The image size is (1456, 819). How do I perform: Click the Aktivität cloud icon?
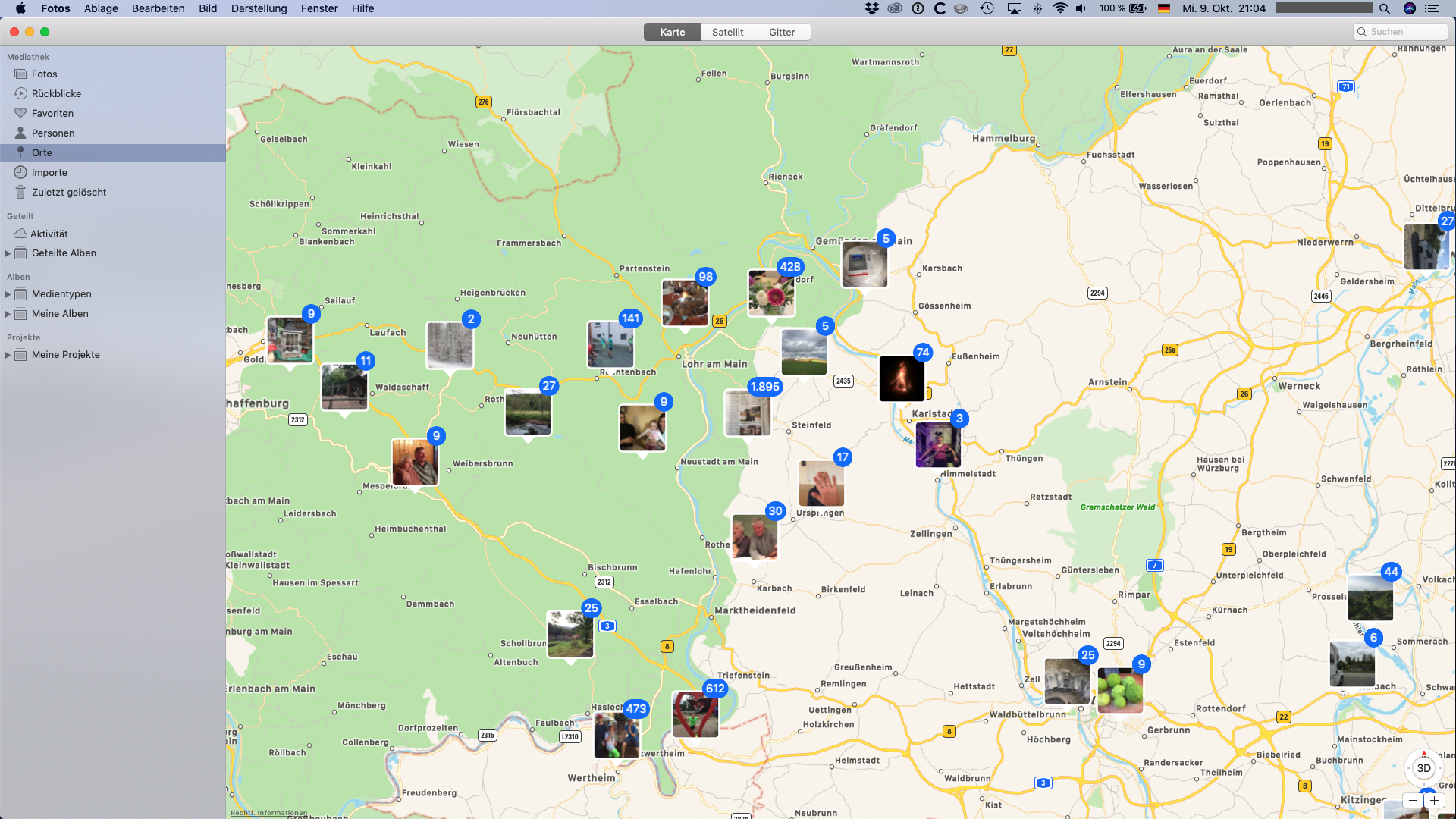[x=20, y=234]
